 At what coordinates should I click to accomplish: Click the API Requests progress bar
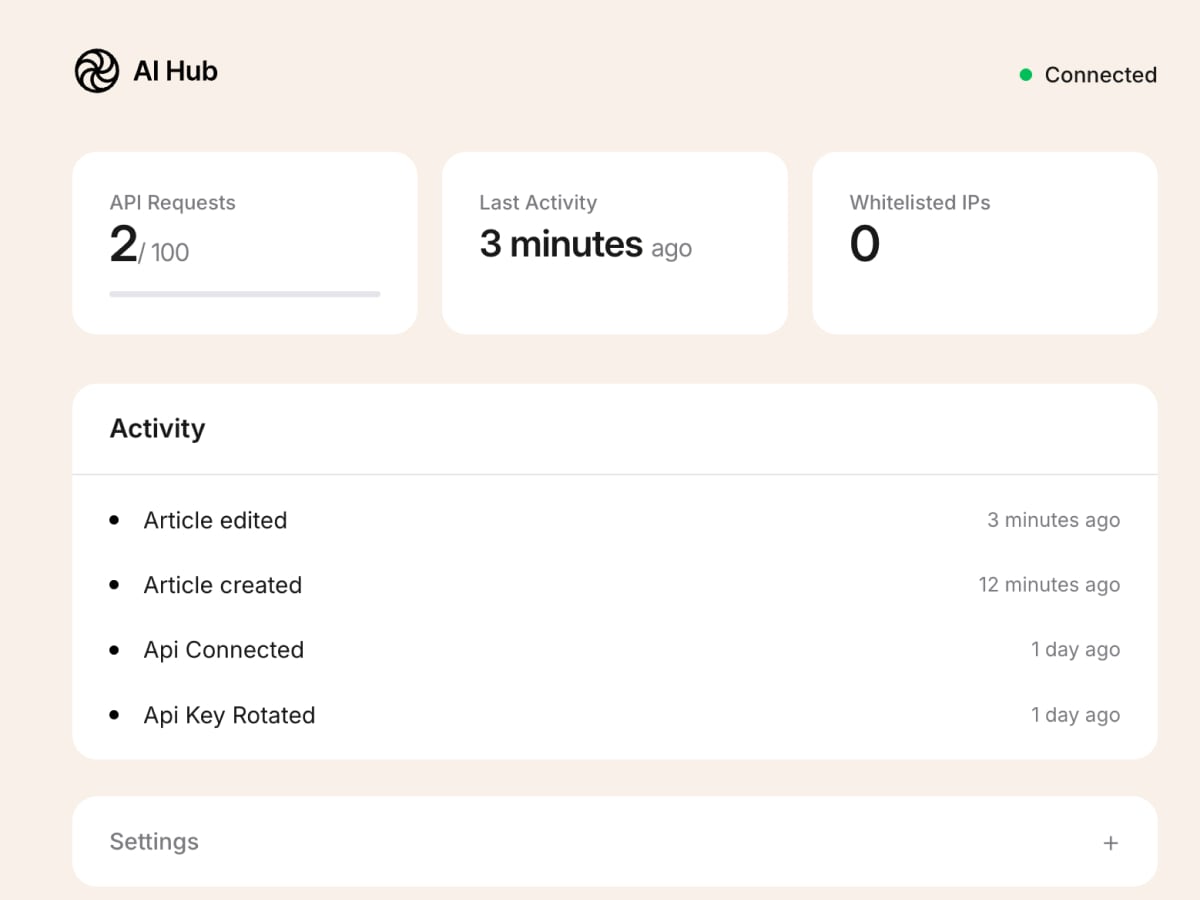[x=244, y=294]
